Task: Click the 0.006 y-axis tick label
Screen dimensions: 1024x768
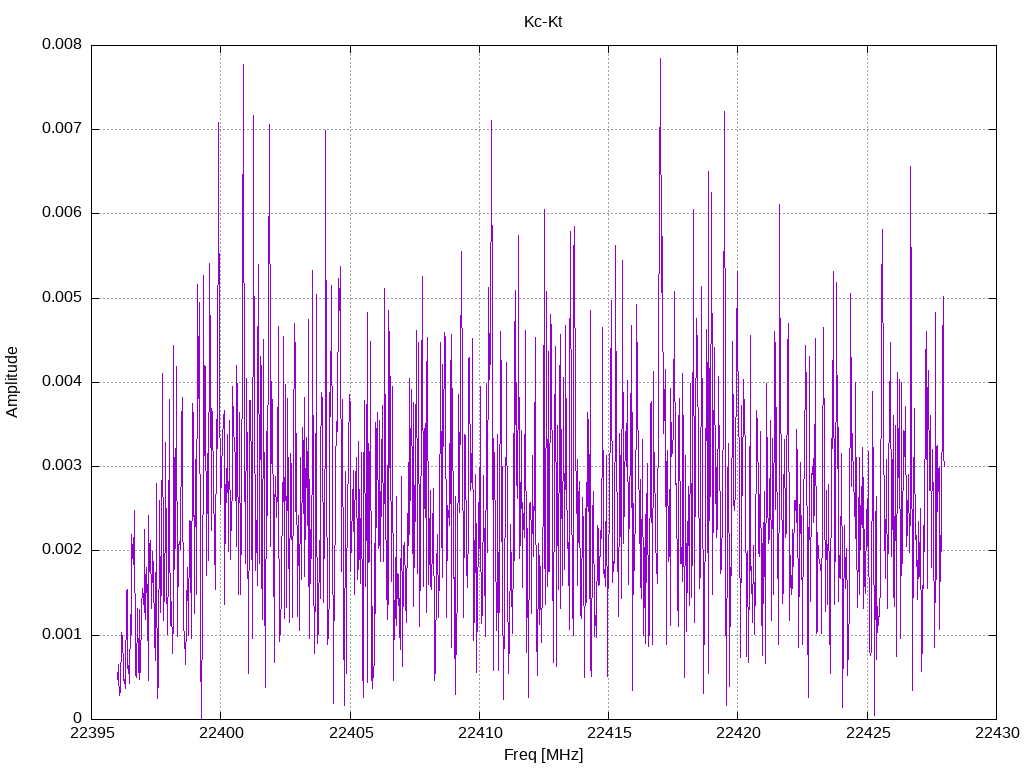Action: [x=62, y=213]
